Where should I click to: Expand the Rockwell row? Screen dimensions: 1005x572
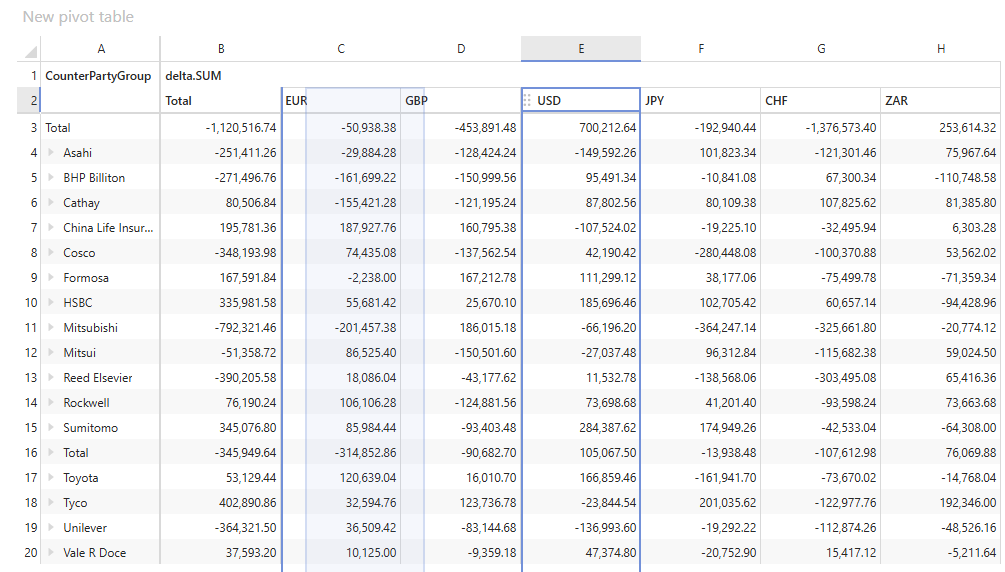[x=51, y=403]
